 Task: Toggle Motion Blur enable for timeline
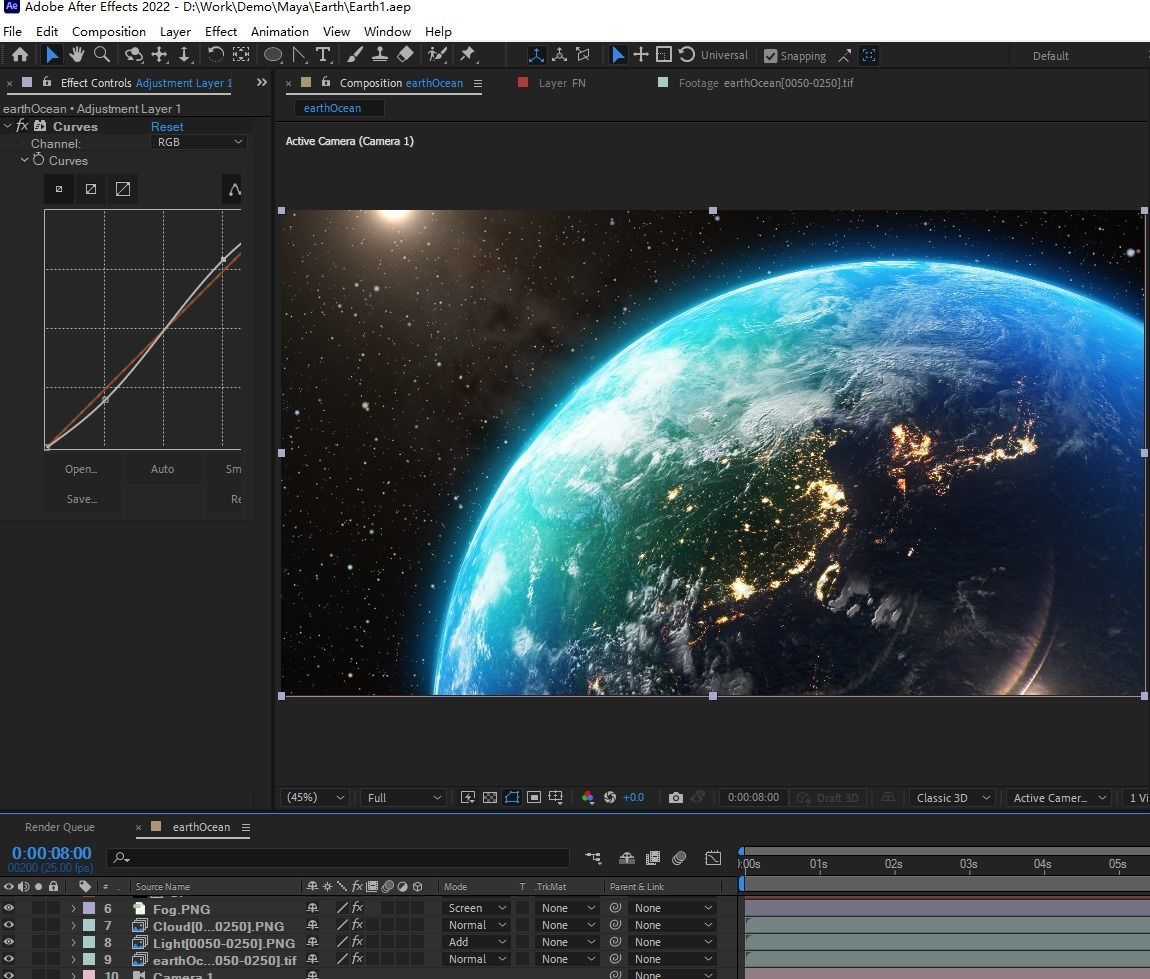[679, 857]
